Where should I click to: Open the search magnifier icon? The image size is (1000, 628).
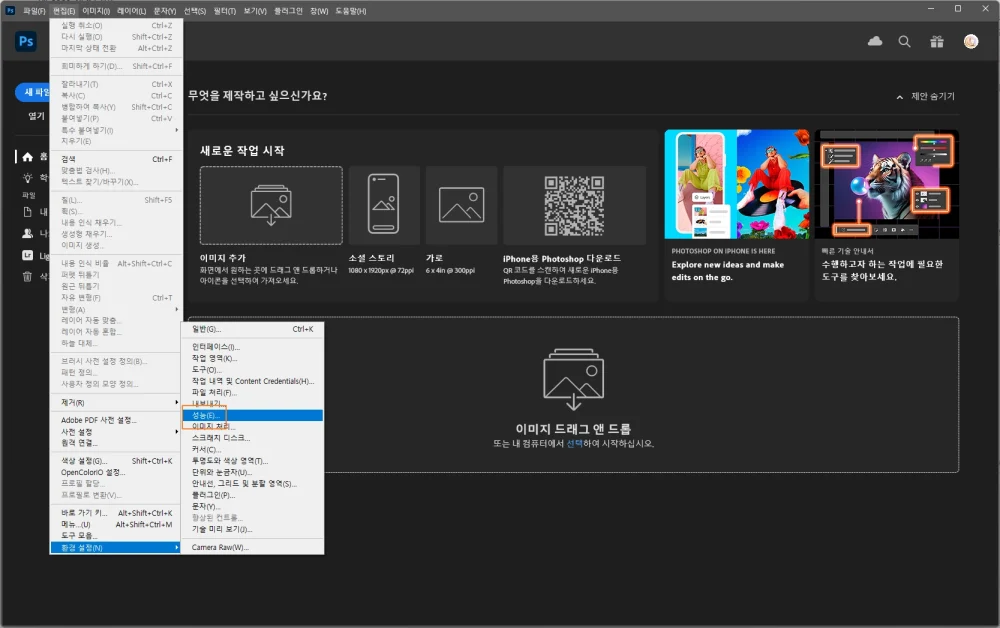904,41
